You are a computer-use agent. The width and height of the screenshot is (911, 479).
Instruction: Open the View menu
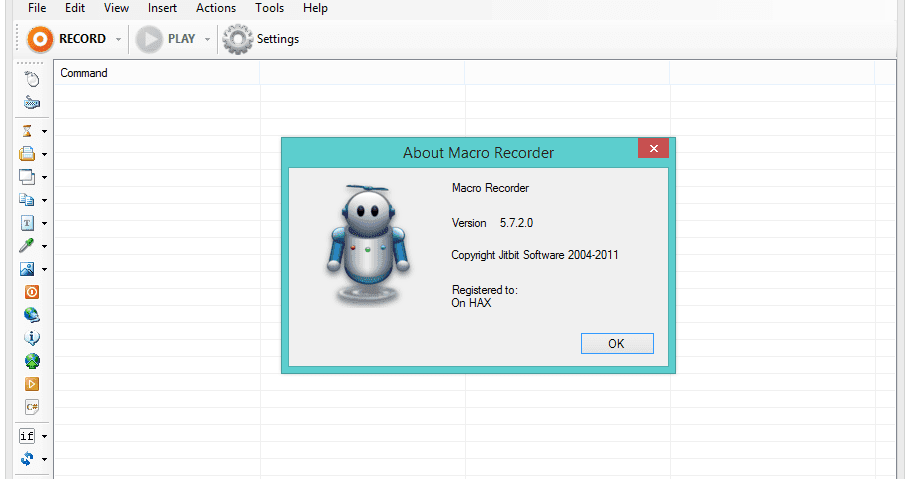pos(116,8)
